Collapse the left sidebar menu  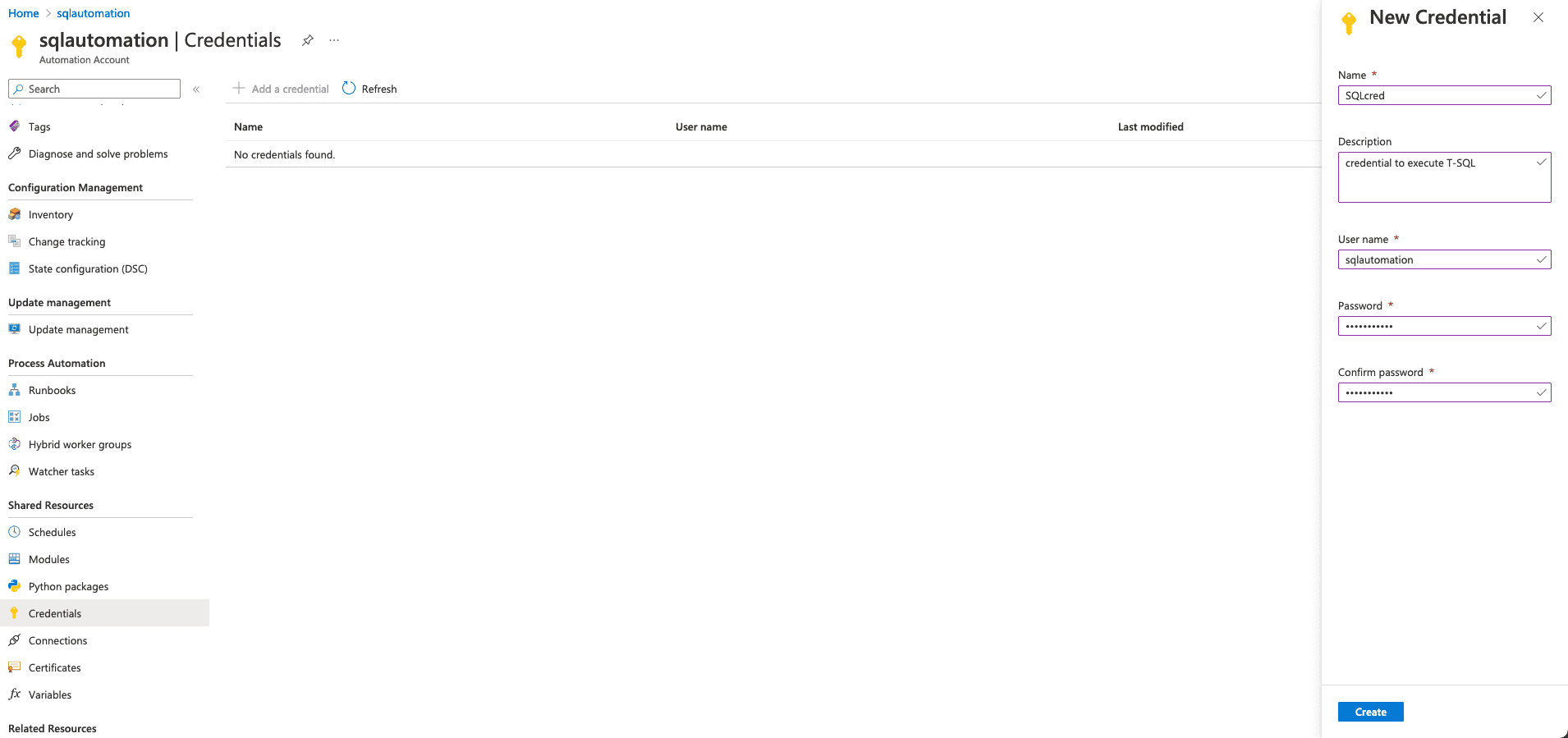(196, 89)
